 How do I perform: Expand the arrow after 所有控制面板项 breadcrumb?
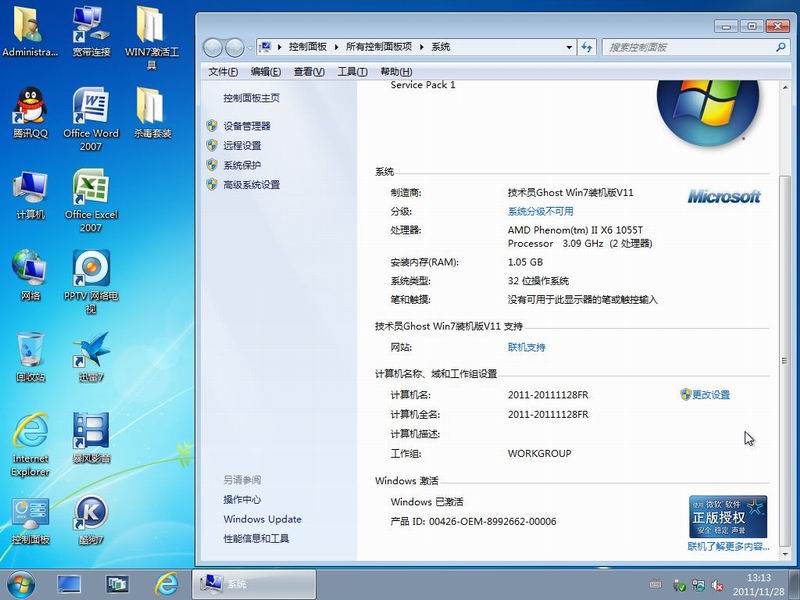421,47
